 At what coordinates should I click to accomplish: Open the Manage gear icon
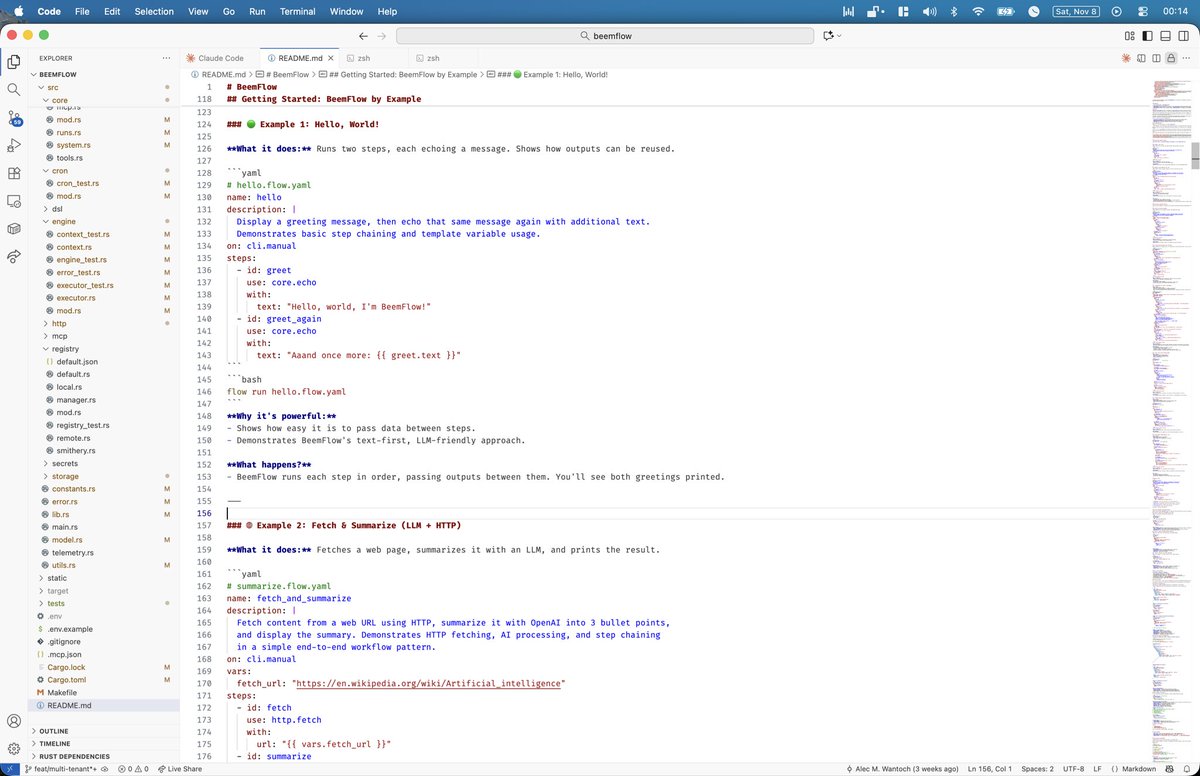[14, 748]
